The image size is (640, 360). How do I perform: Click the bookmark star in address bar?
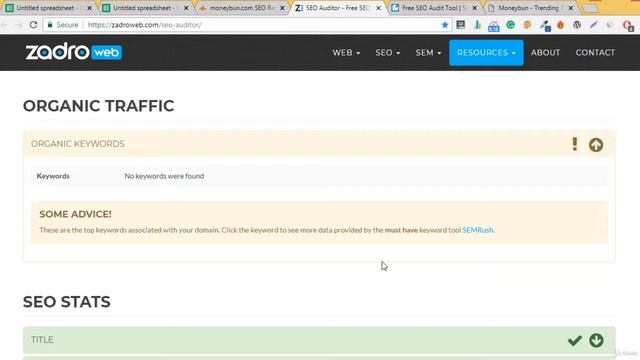[444, 25]
